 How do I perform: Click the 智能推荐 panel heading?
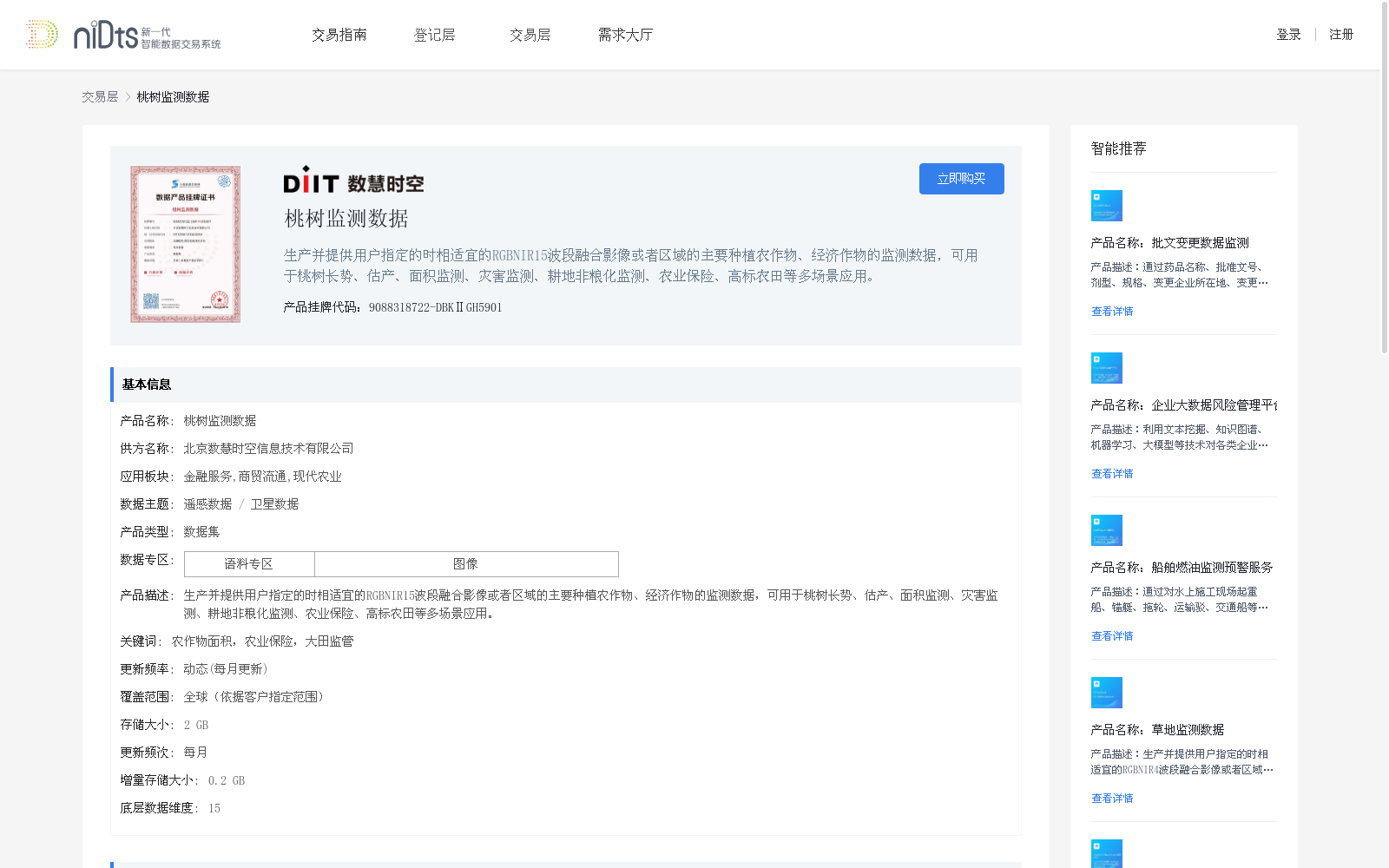(1119, 148)
